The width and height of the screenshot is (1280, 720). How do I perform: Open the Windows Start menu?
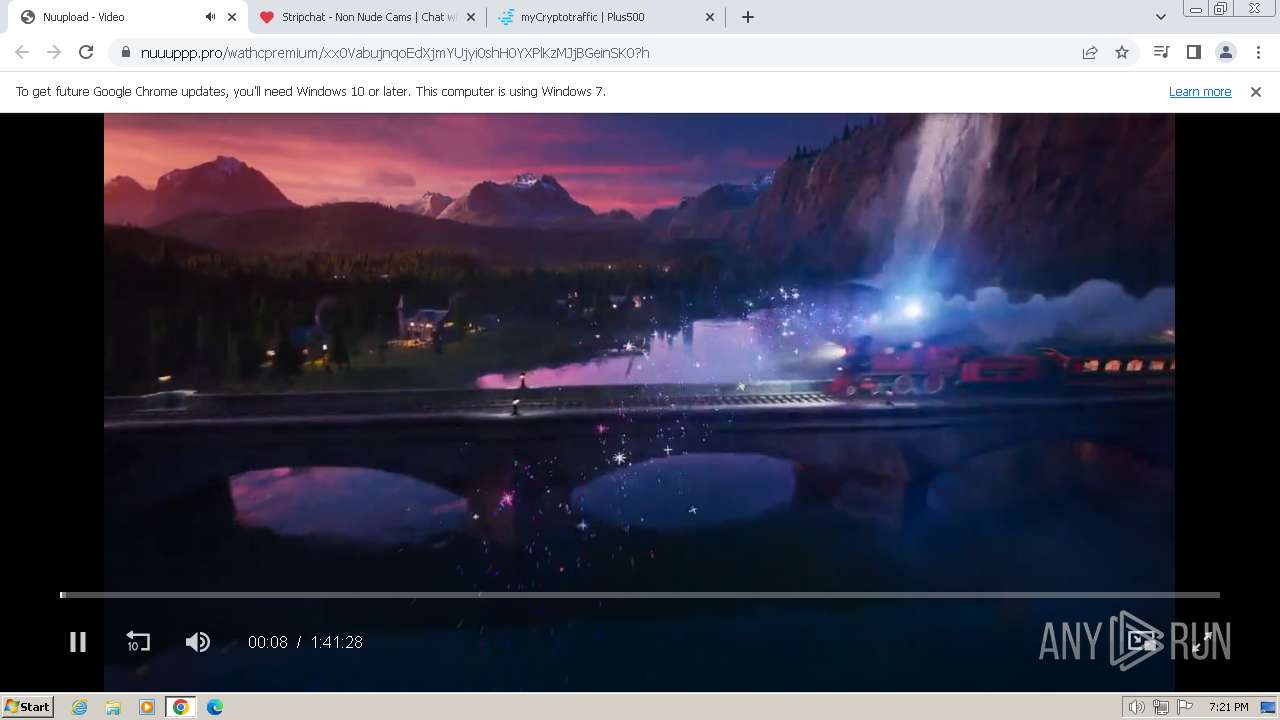(28, 706)
